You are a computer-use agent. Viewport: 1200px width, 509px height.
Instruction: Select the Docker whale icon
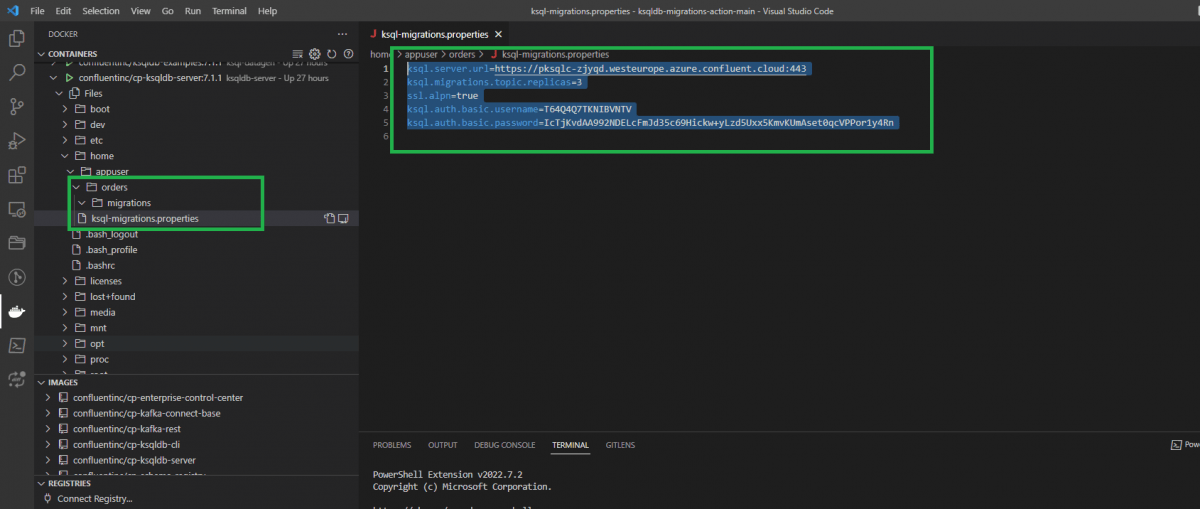pos(17,311)
